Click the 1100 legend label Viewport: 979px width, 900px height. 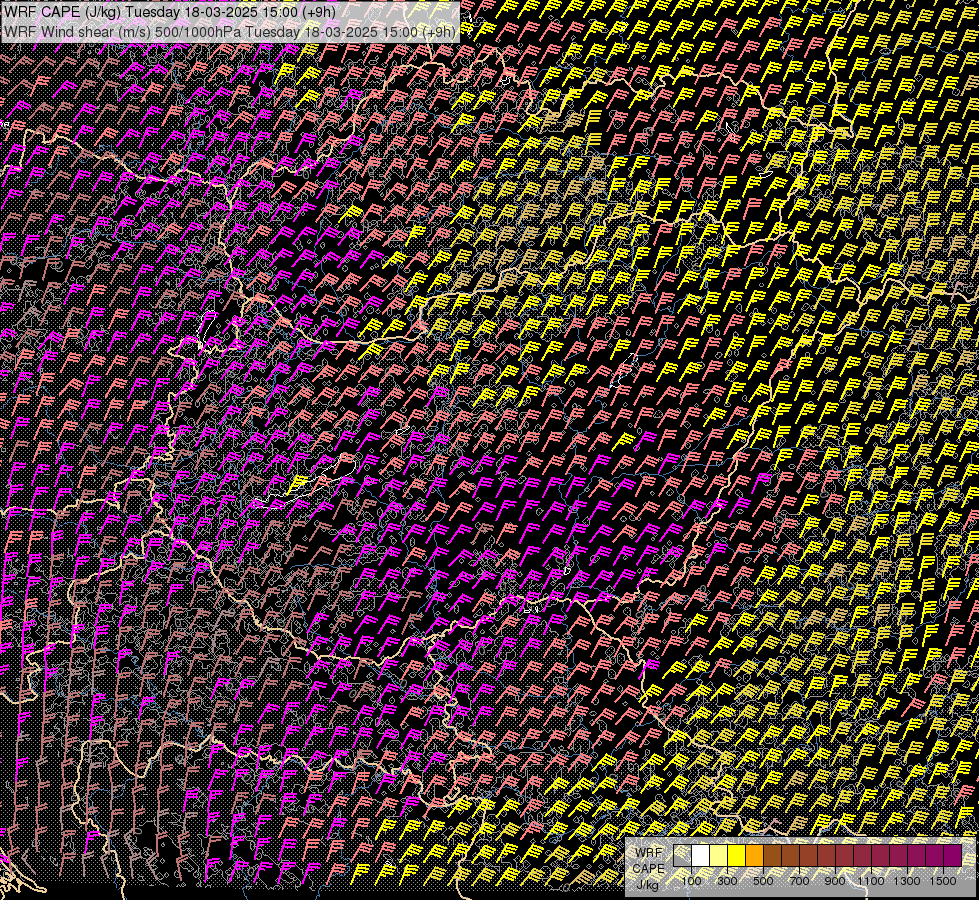point(870,881)
